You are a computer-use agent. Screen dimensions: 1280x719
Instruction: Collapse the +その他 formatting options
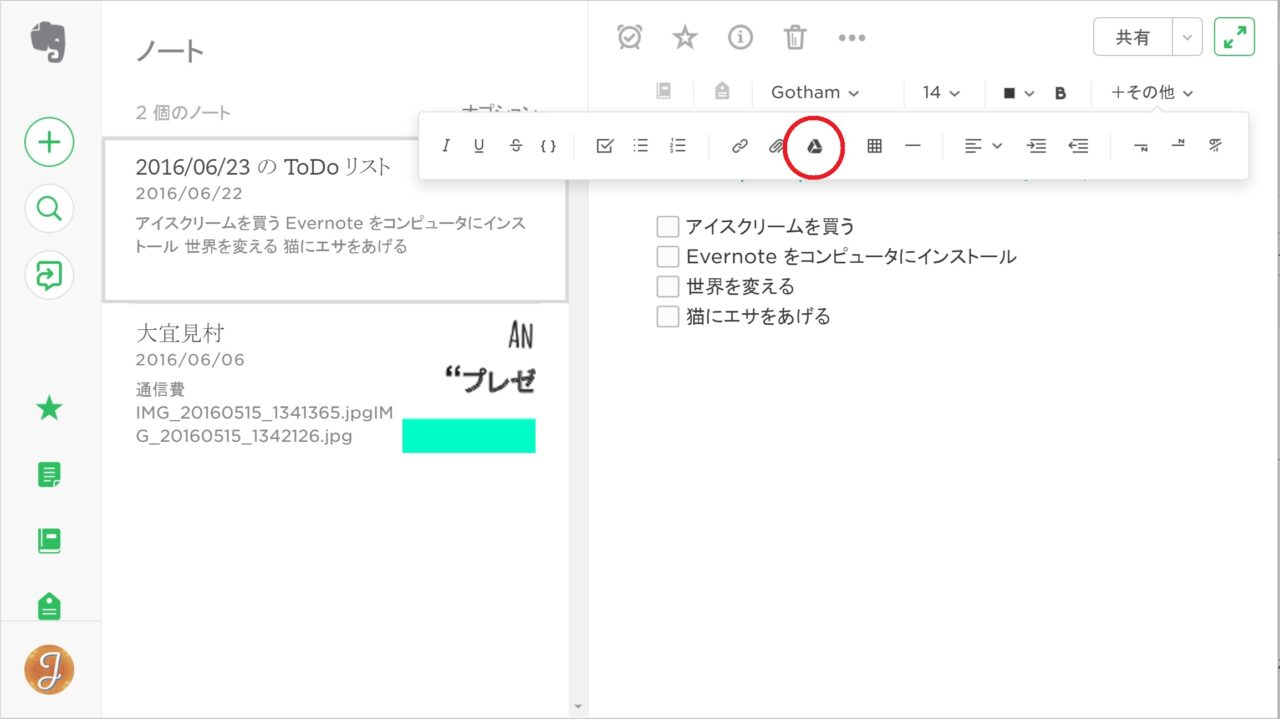click(1152, 92)
